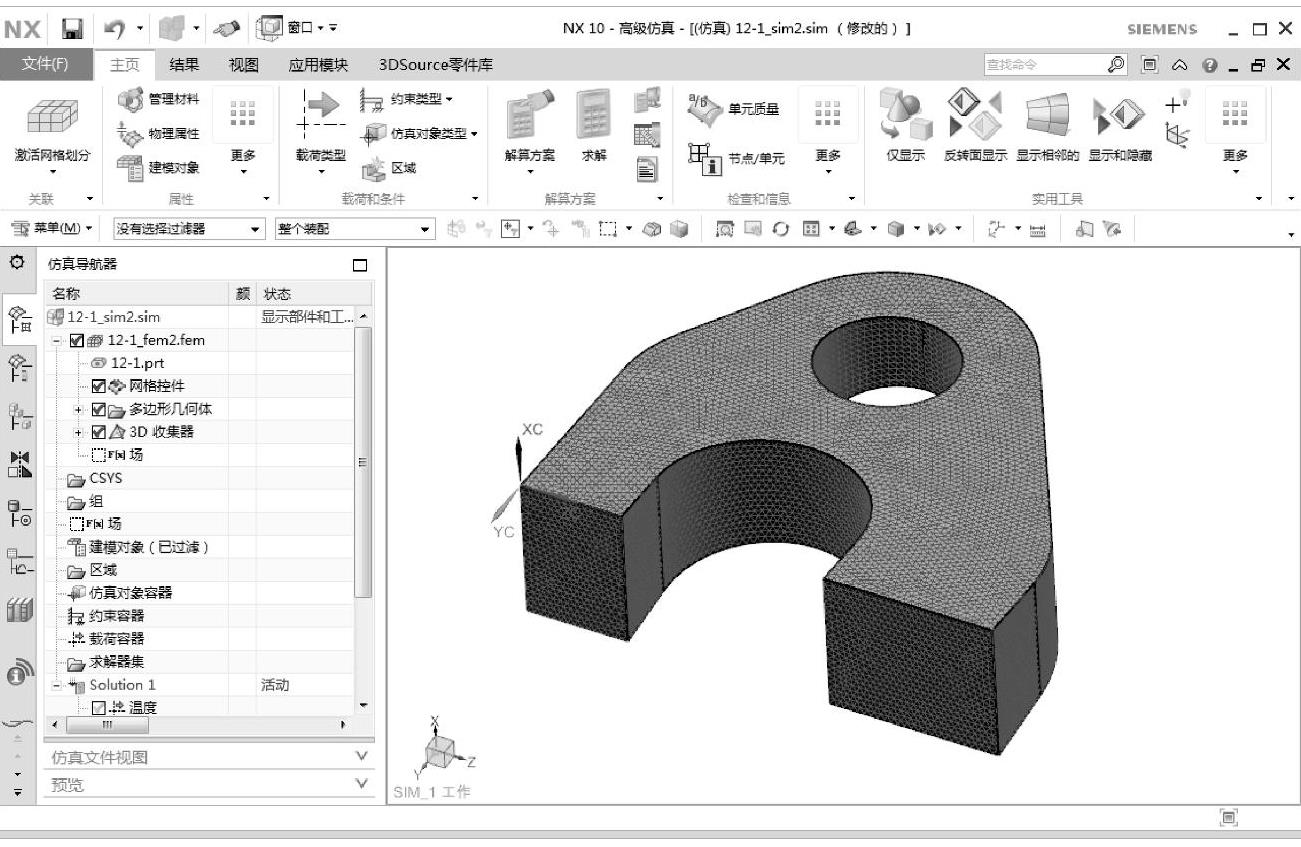Toggle the 3D Collectors (3D 收集器) checkbox
The image size is (1301, 847).
click(x=99, y=432)
